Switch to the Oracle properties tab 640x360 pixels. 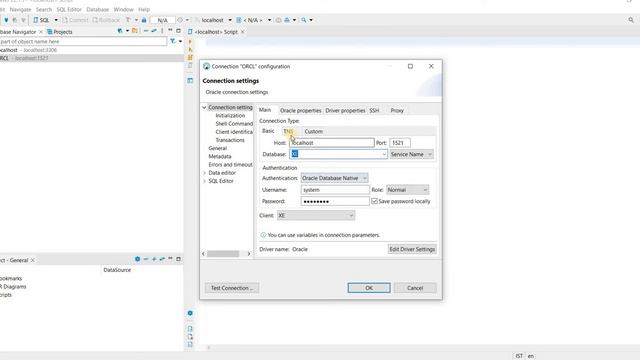point(300,111)
